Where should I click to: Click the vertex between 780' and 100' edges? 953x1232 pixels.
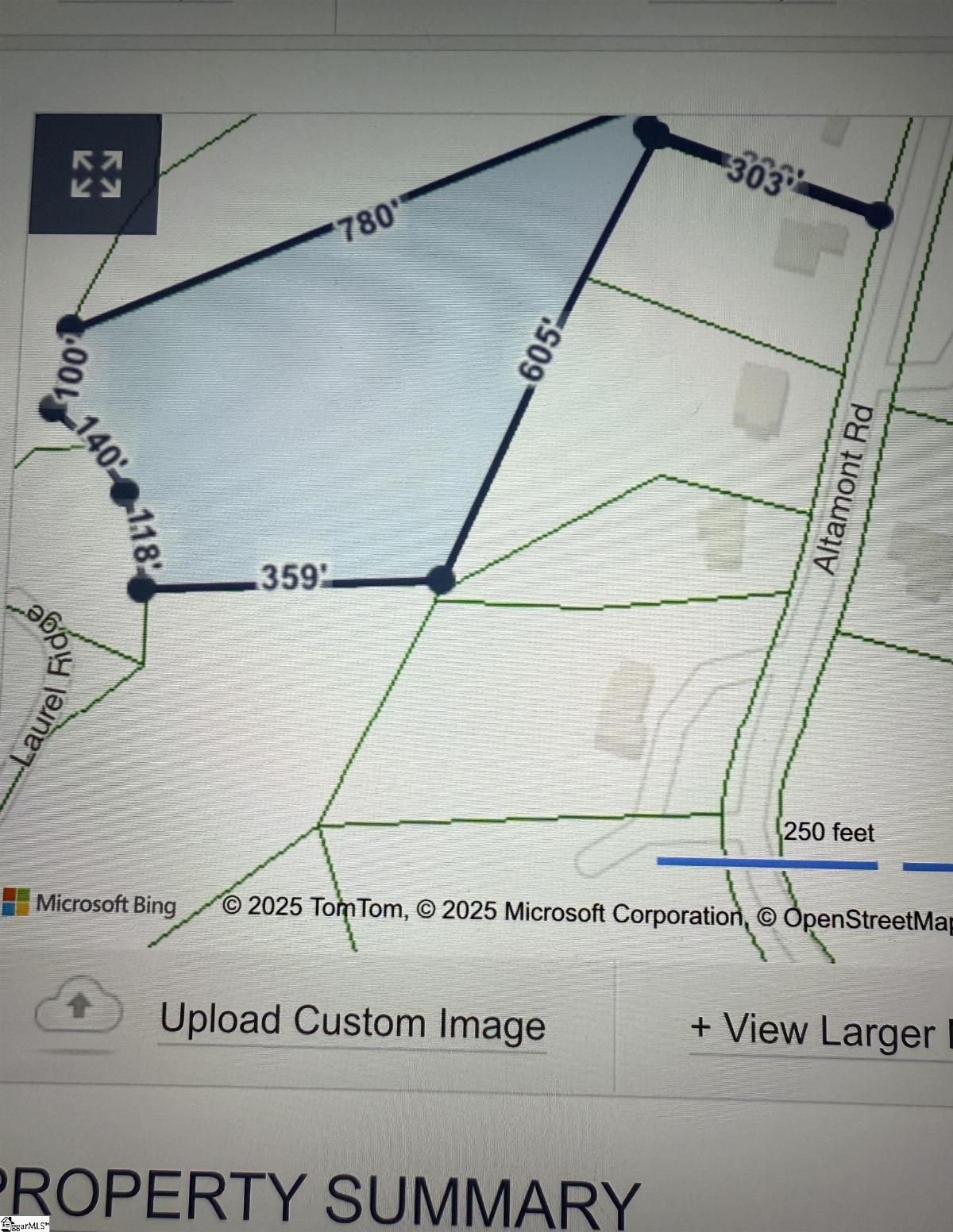70,325
